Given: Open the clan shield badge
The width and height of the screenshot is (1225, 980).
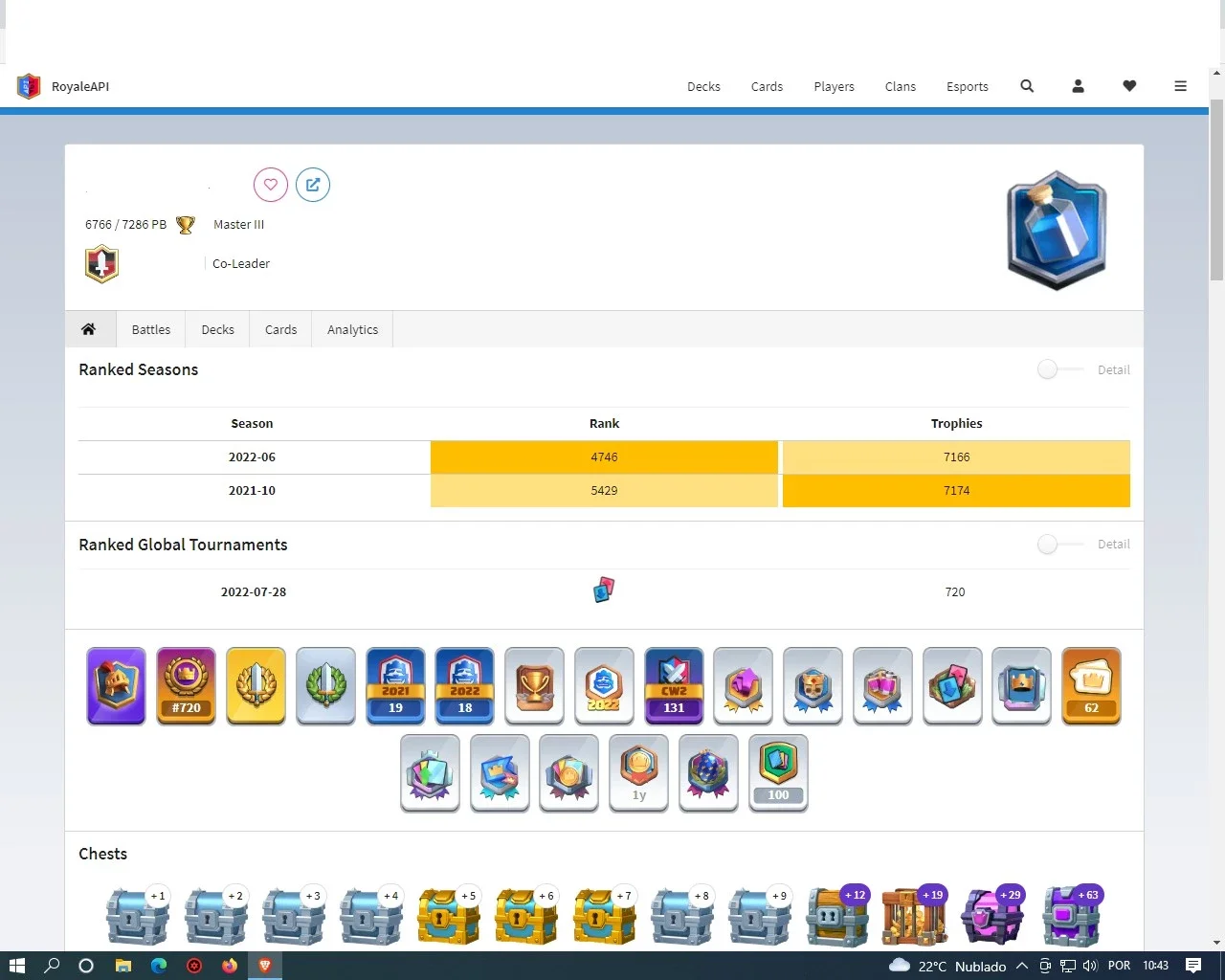Looking at the screenshot, I should coord(101,264).
